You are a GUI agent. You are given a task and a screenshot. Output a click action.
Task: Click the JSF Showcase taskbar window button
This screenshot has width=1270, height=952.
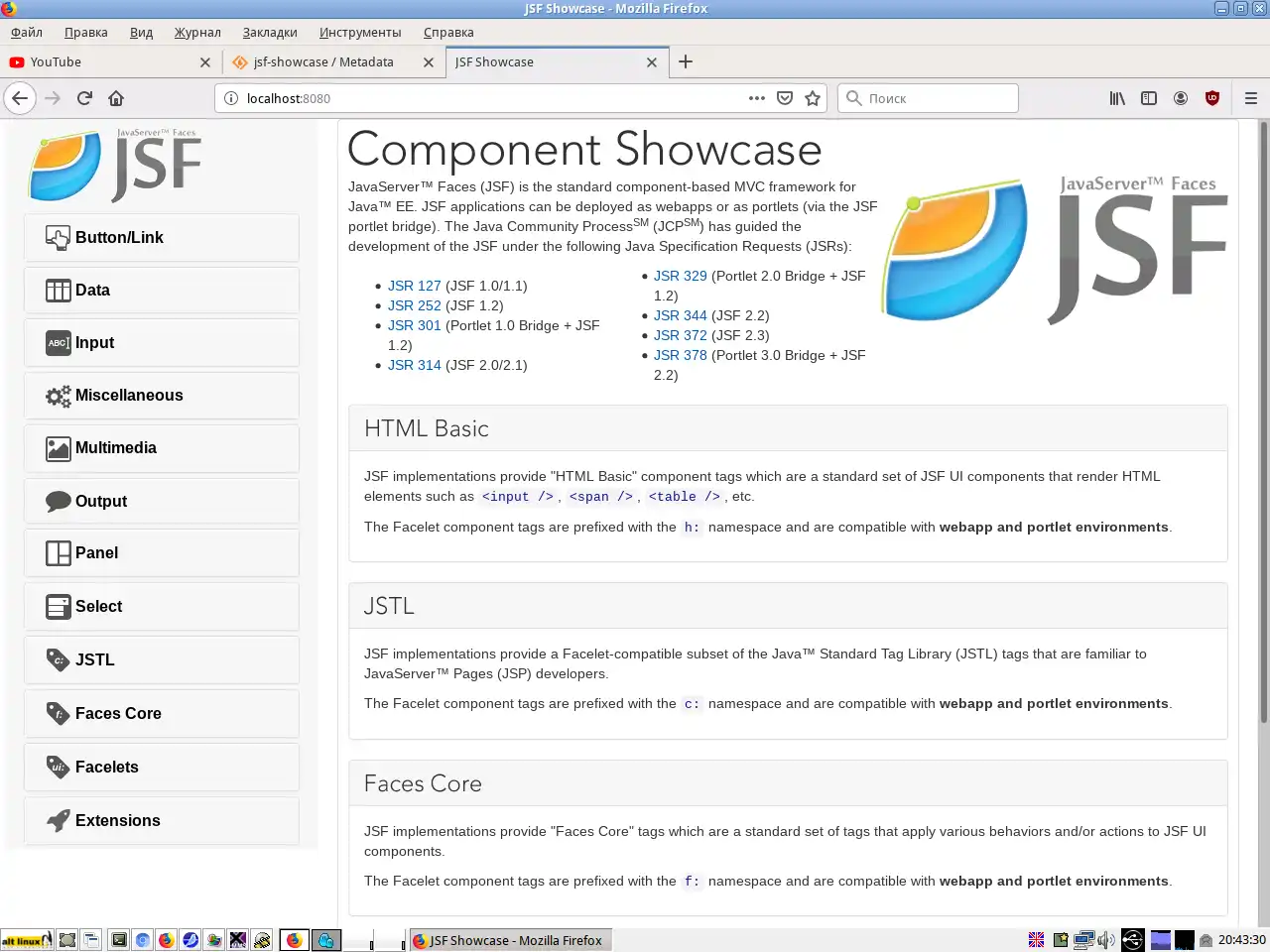point(510,940)
